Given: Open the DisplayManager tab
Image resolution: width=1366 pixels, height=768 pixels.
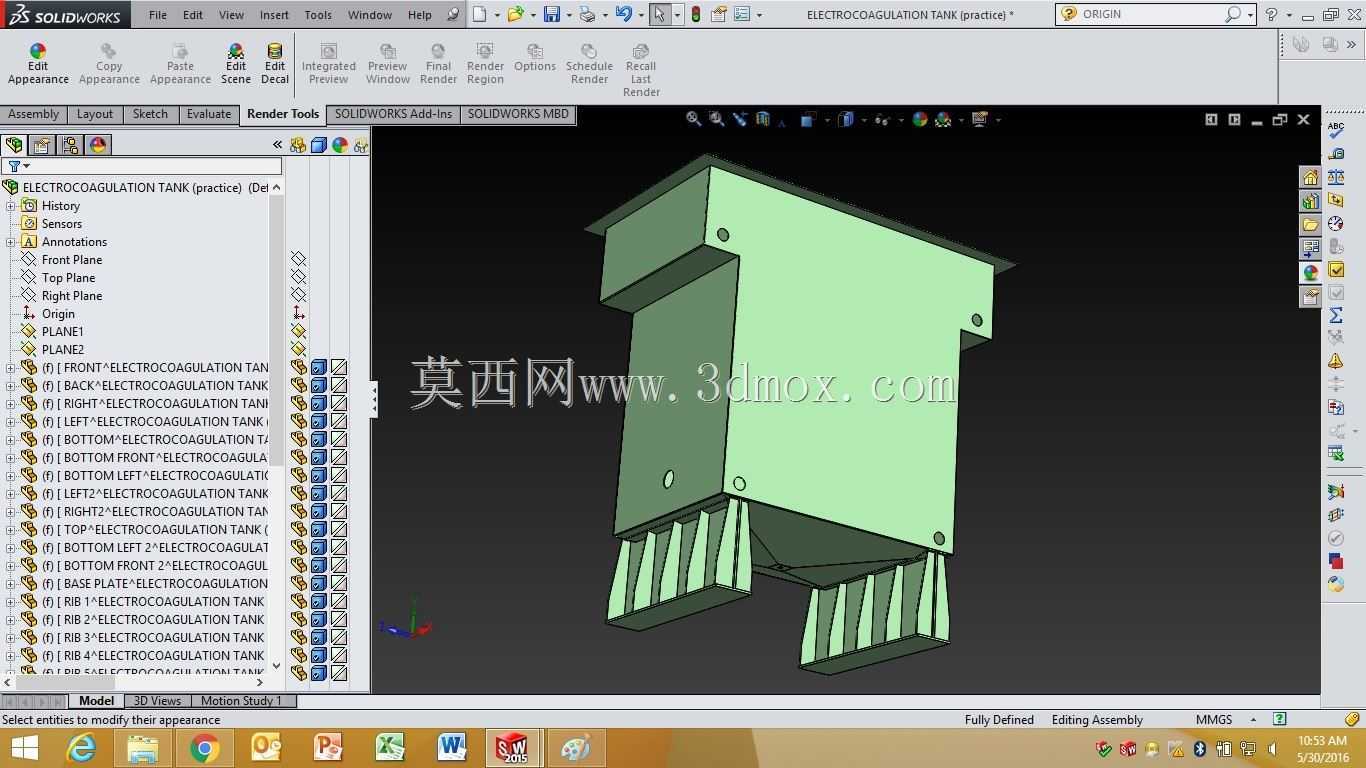Looking at the screenshot, I should click(x=98, y=145).
